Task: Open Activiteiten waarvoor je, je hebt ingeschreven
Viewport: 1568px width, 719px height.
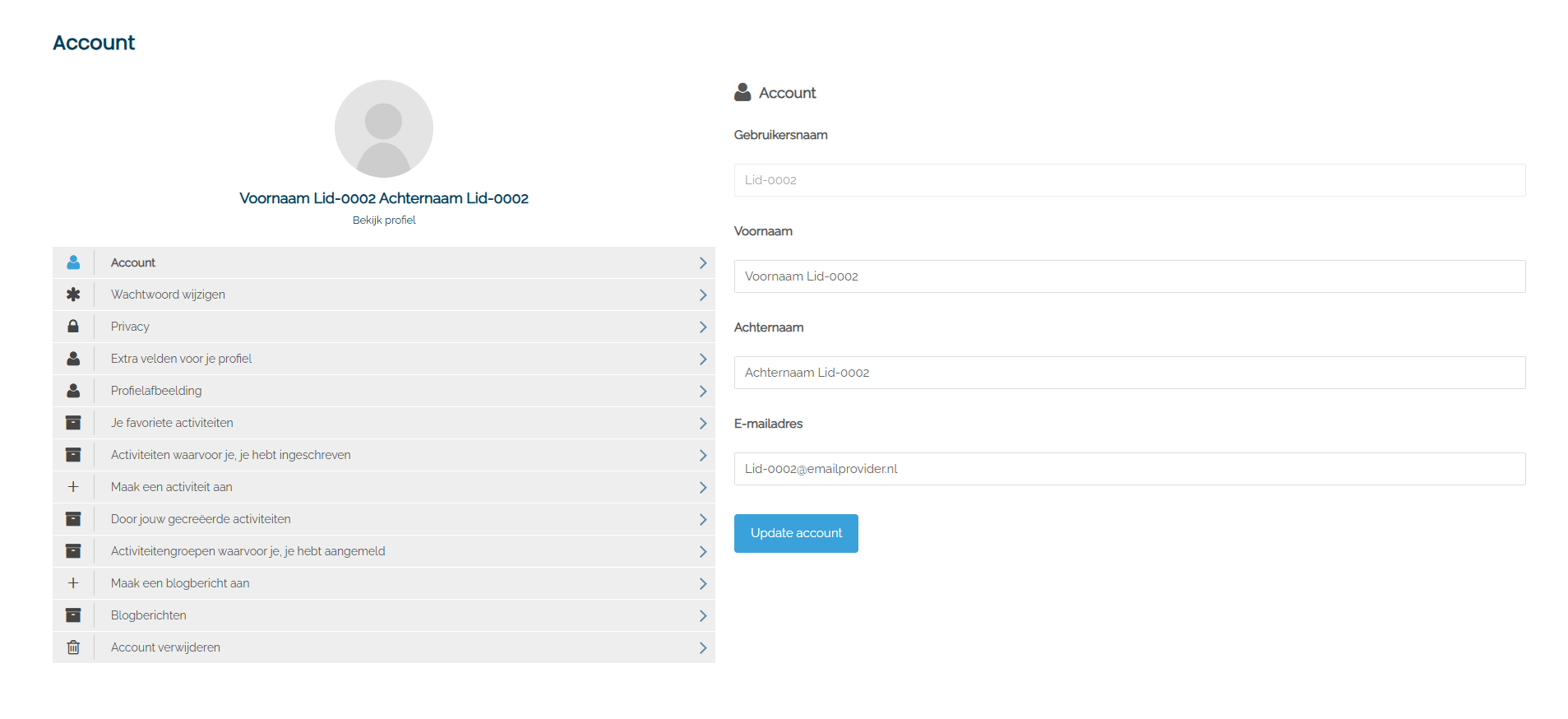Action: point(230,455)
